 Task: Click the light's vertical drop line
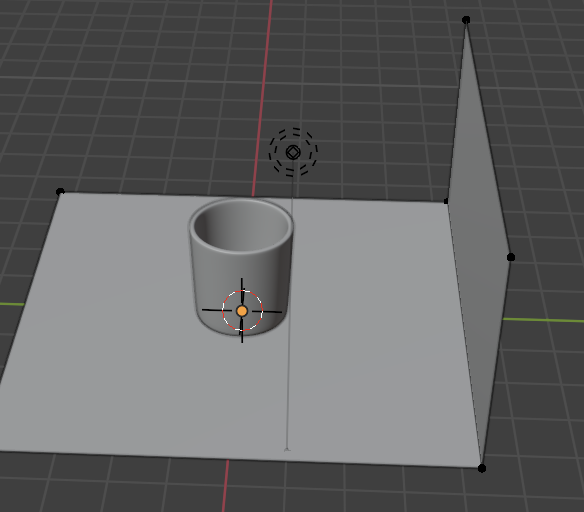(x=290, y=313)
